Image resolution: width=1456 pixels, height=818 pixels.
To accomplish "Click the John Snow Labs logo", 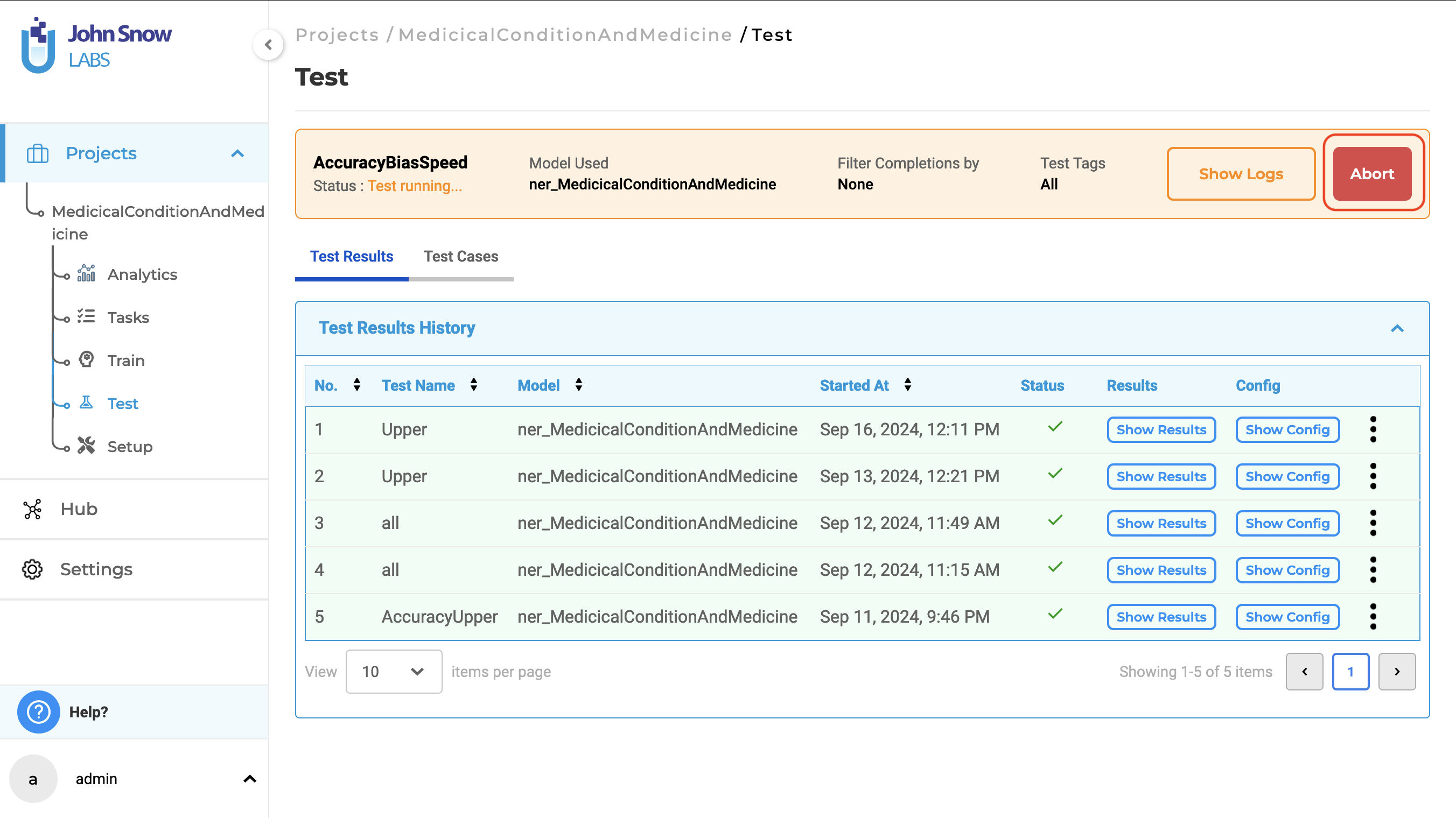I will coord(96,45).
